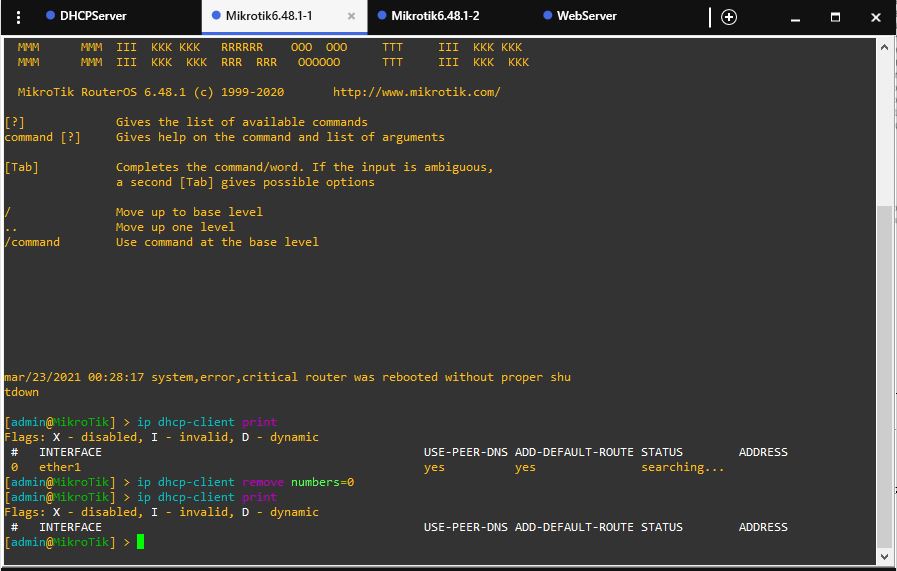
Task: Close the Mikrotik6.48.1-1 tab
Action: click(351, 17)
